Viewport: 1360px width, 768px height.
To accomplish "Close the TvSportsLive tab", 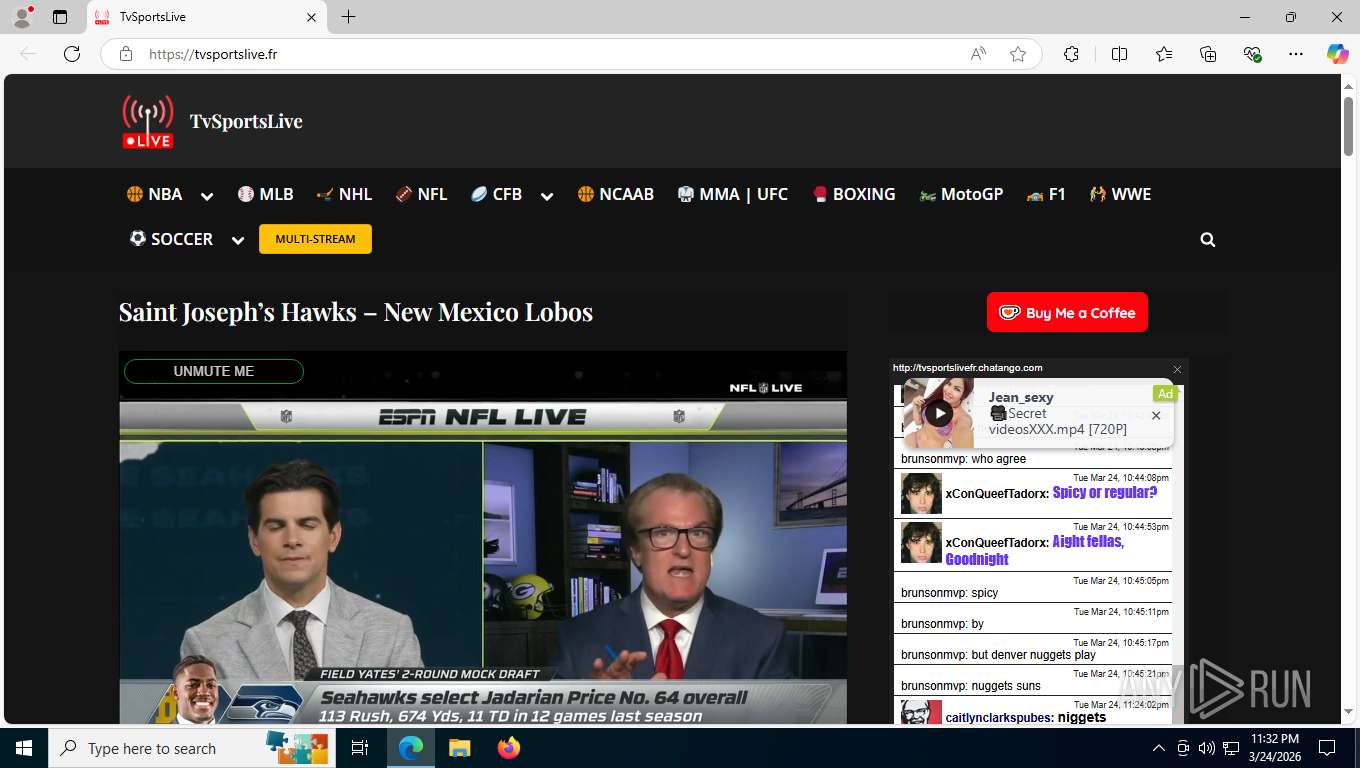I will tap(311, 17).
